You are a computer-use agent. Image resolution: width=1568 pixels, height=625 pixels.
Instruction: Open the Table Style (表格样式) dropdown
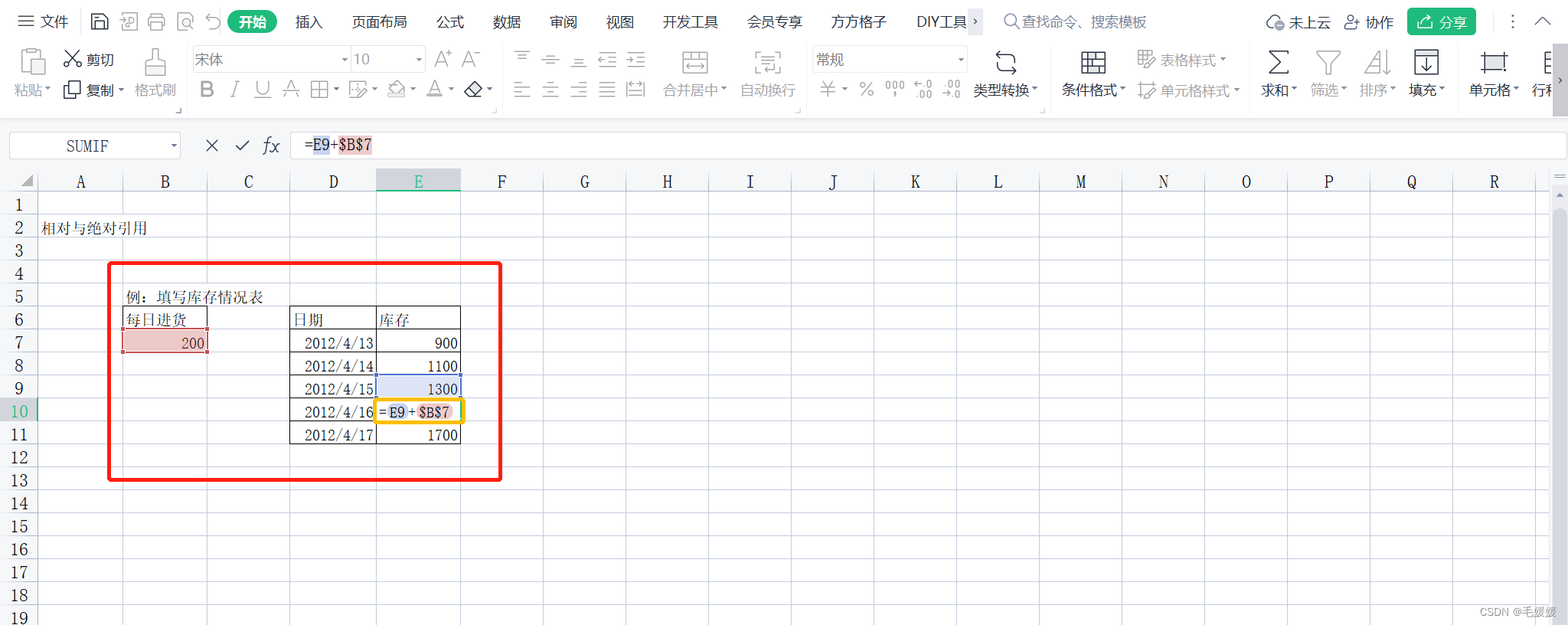[1182, 59]
